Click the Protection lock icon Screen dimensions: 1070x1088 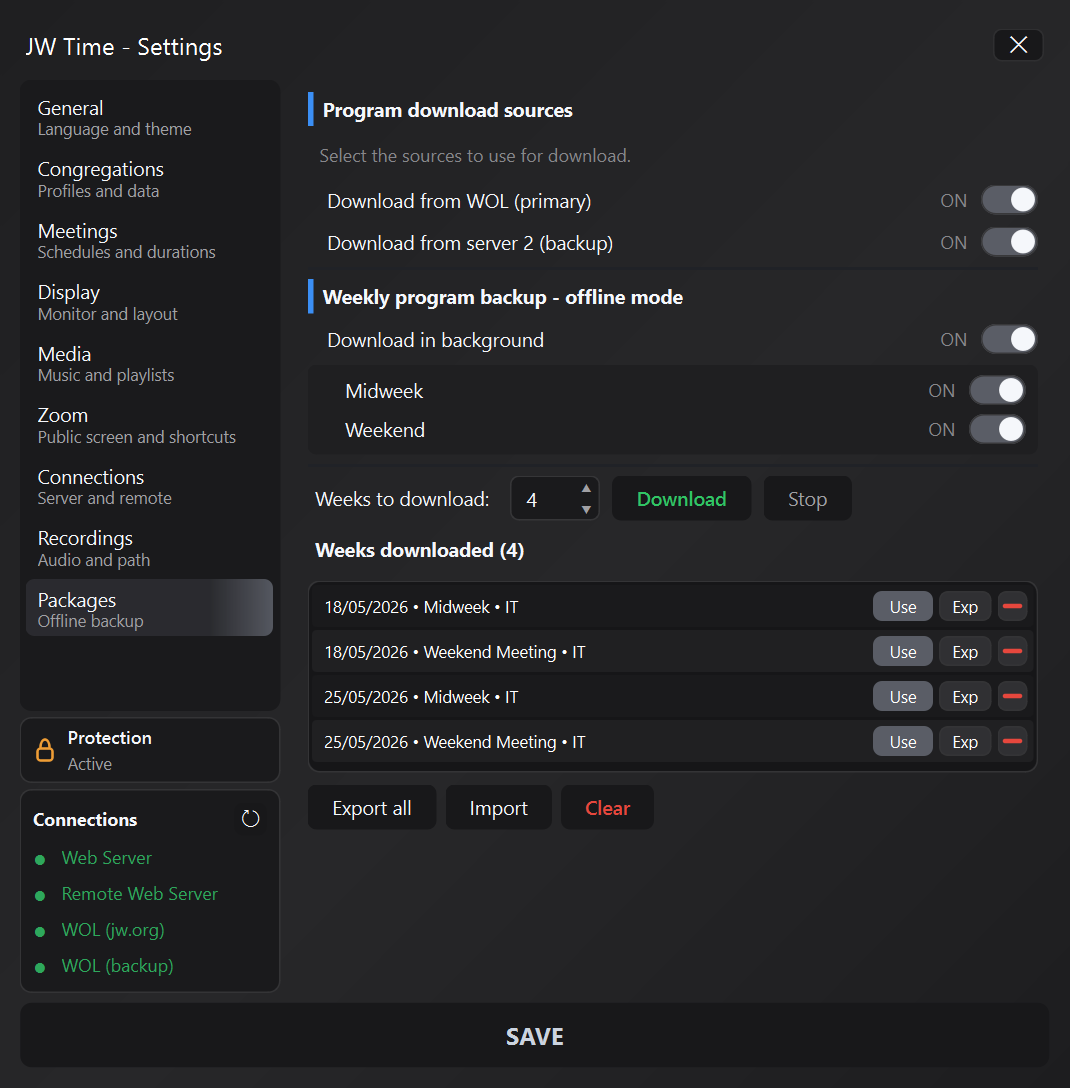(x=45, y=750)
